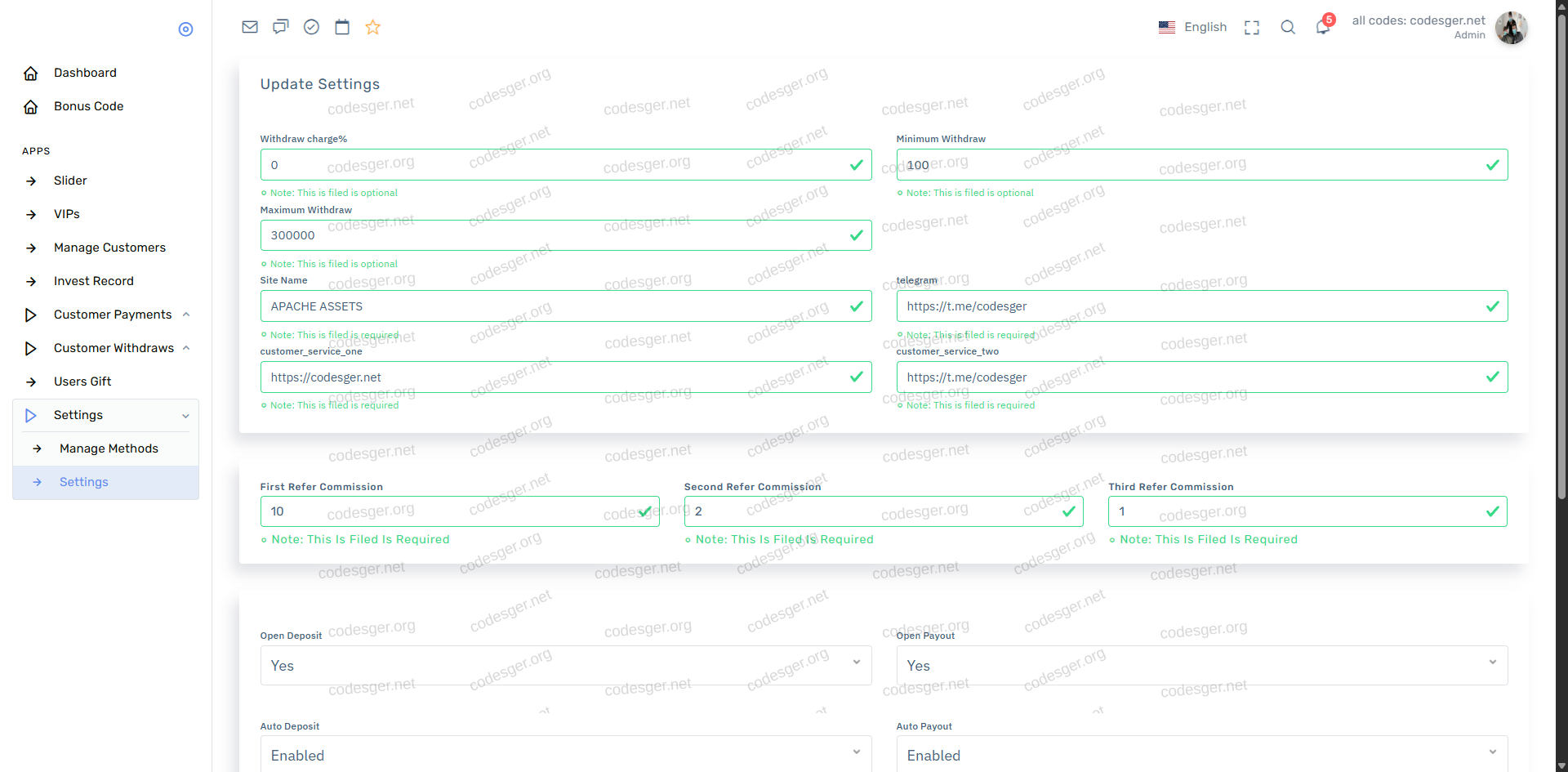This screenshot has height=772, width=1568.
Task: Open the search magnifier icon
Action: pyautogui.click(x=1288, y=27)
